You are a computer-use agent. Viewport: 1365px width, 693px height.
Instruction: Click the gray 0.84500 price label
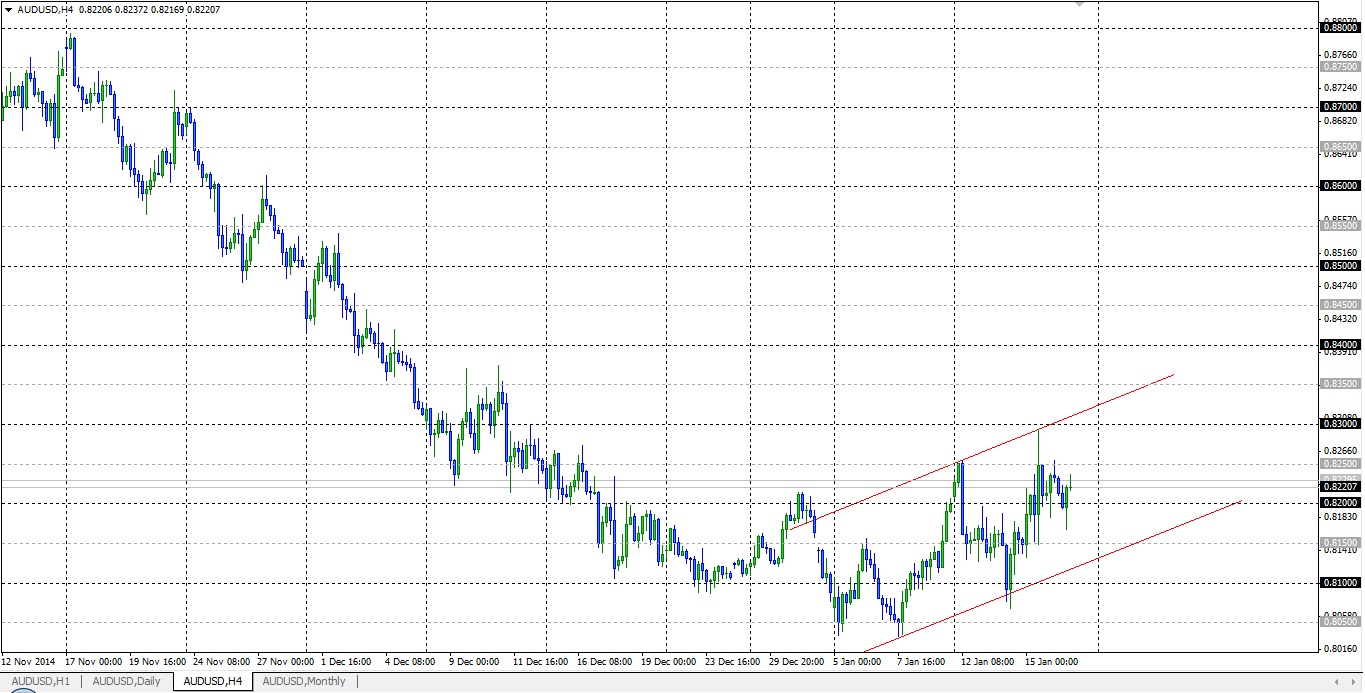pyautogui.click(x=1339, y=304)
